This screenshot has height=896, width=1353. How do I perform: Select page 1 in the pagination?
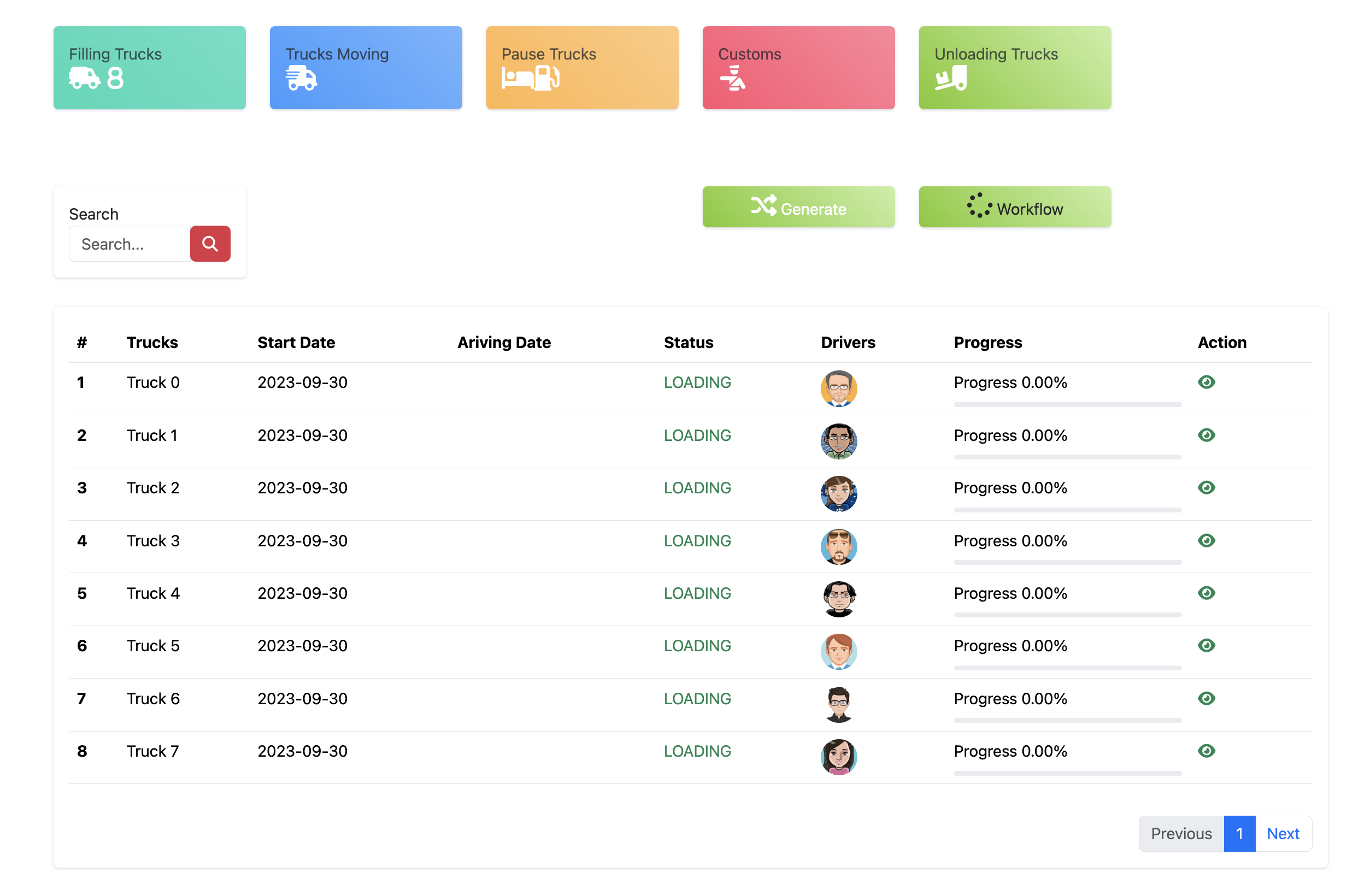(1239, 834)
